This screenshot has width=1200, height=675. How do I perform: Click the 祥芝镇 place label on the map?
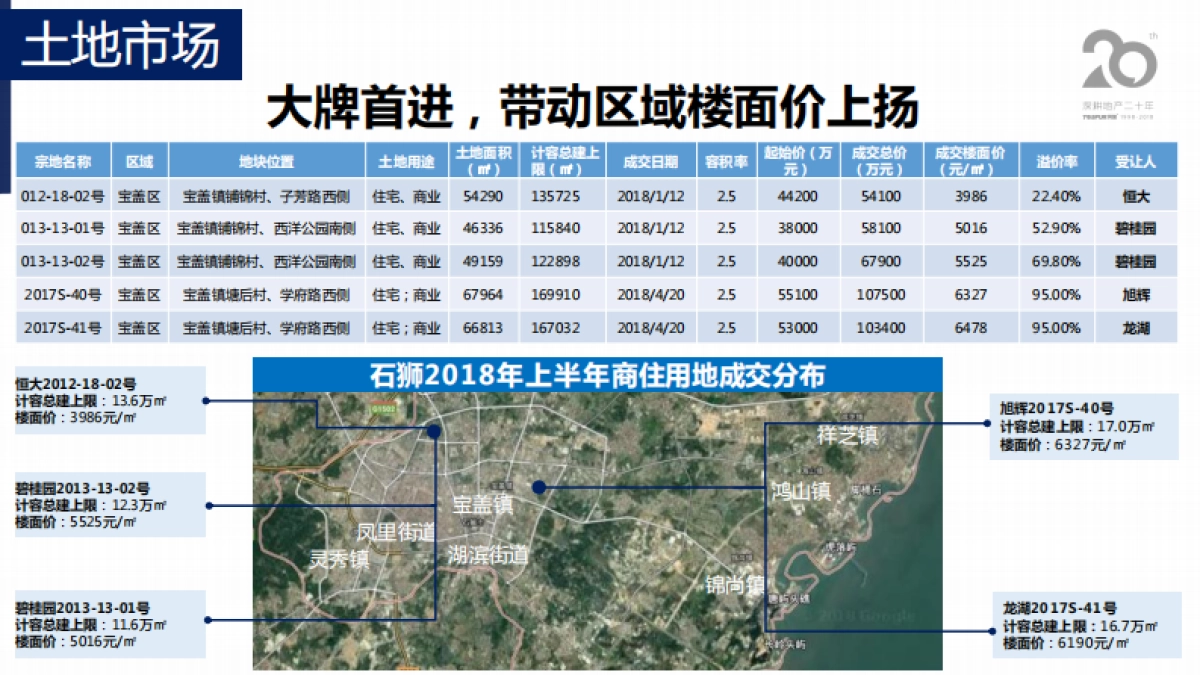pos(847,436)
